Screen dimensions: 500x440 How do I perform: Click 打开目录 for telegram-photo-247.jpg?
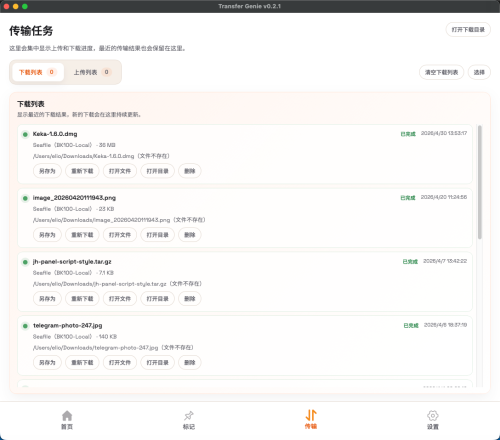point(158,363)
